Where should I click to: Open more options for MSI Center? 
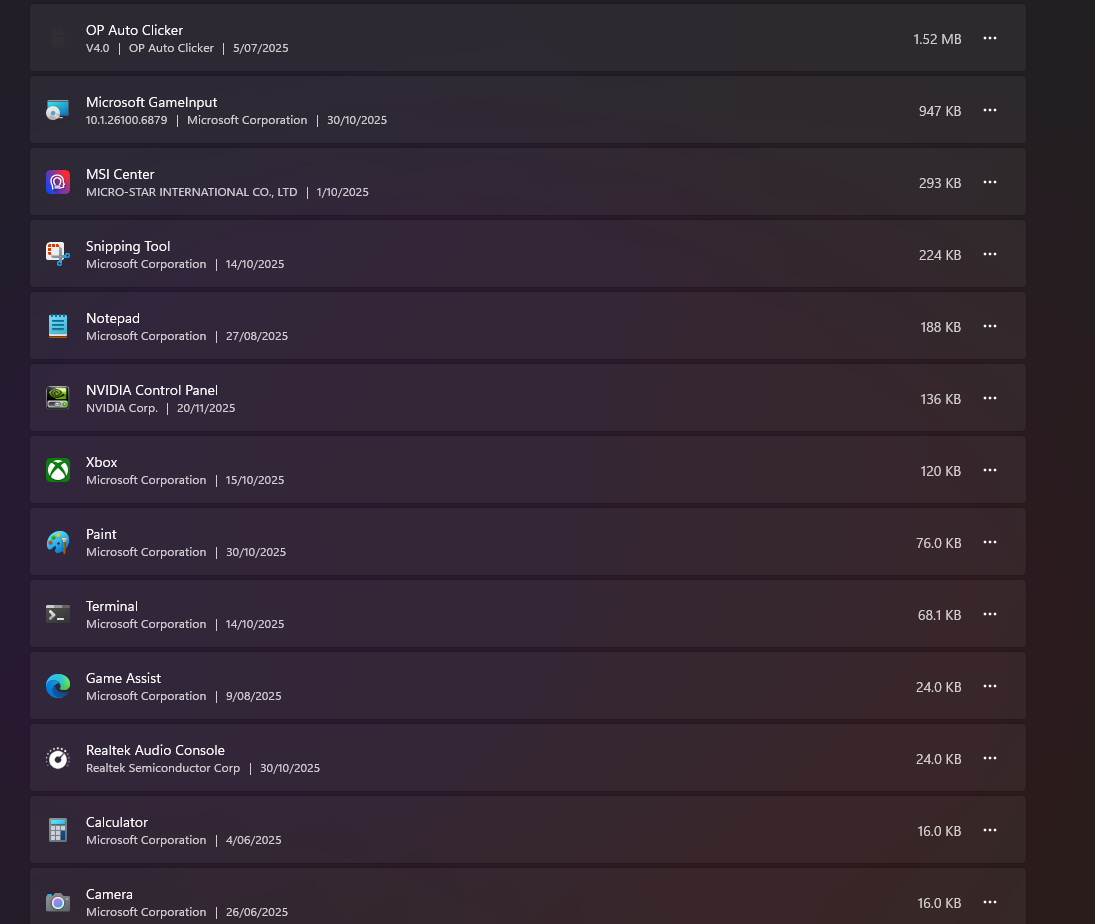coord(990,182)
